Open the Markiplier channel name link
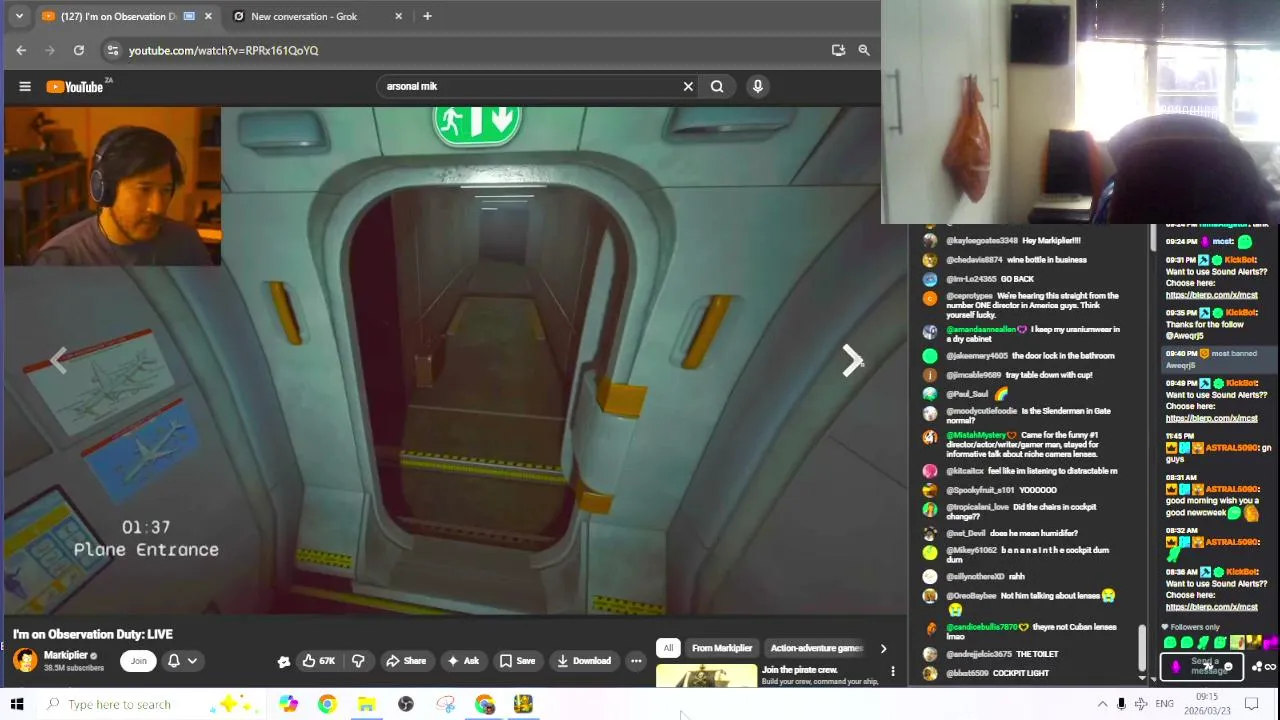This screenshot has height=720, width=1280. click(65, 655)
